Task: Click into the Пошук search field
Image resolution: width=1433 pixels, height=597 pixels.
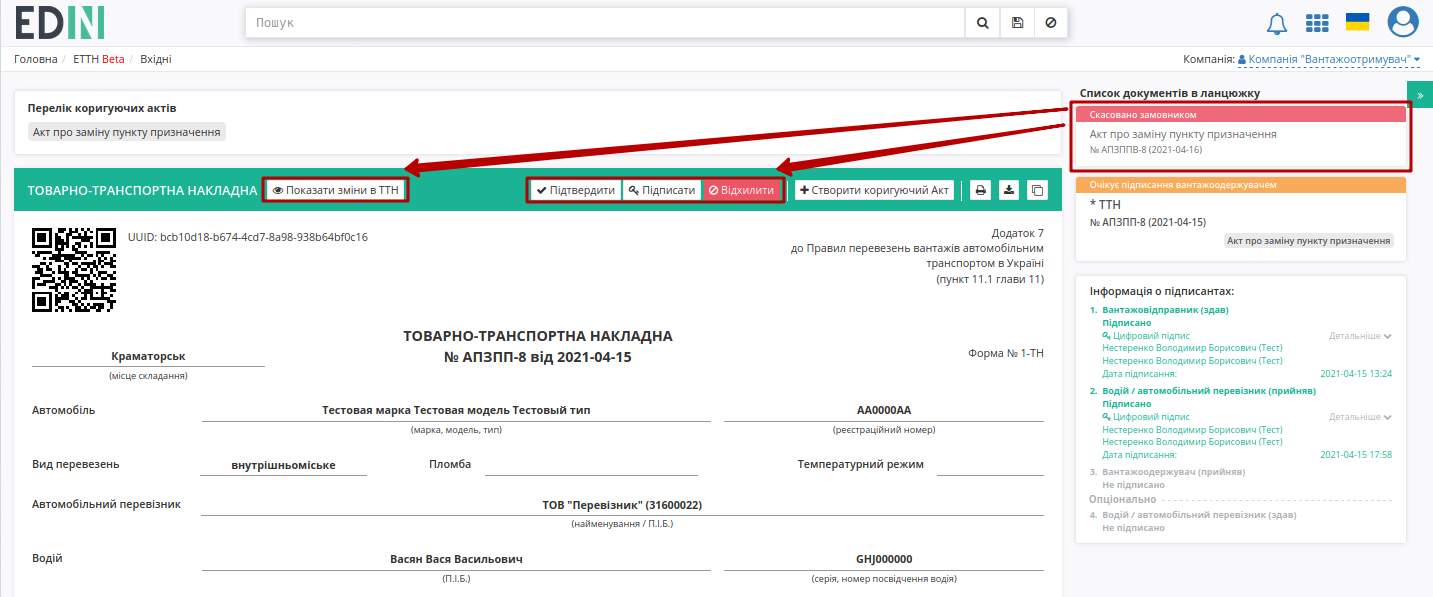Action: point(605,22)
